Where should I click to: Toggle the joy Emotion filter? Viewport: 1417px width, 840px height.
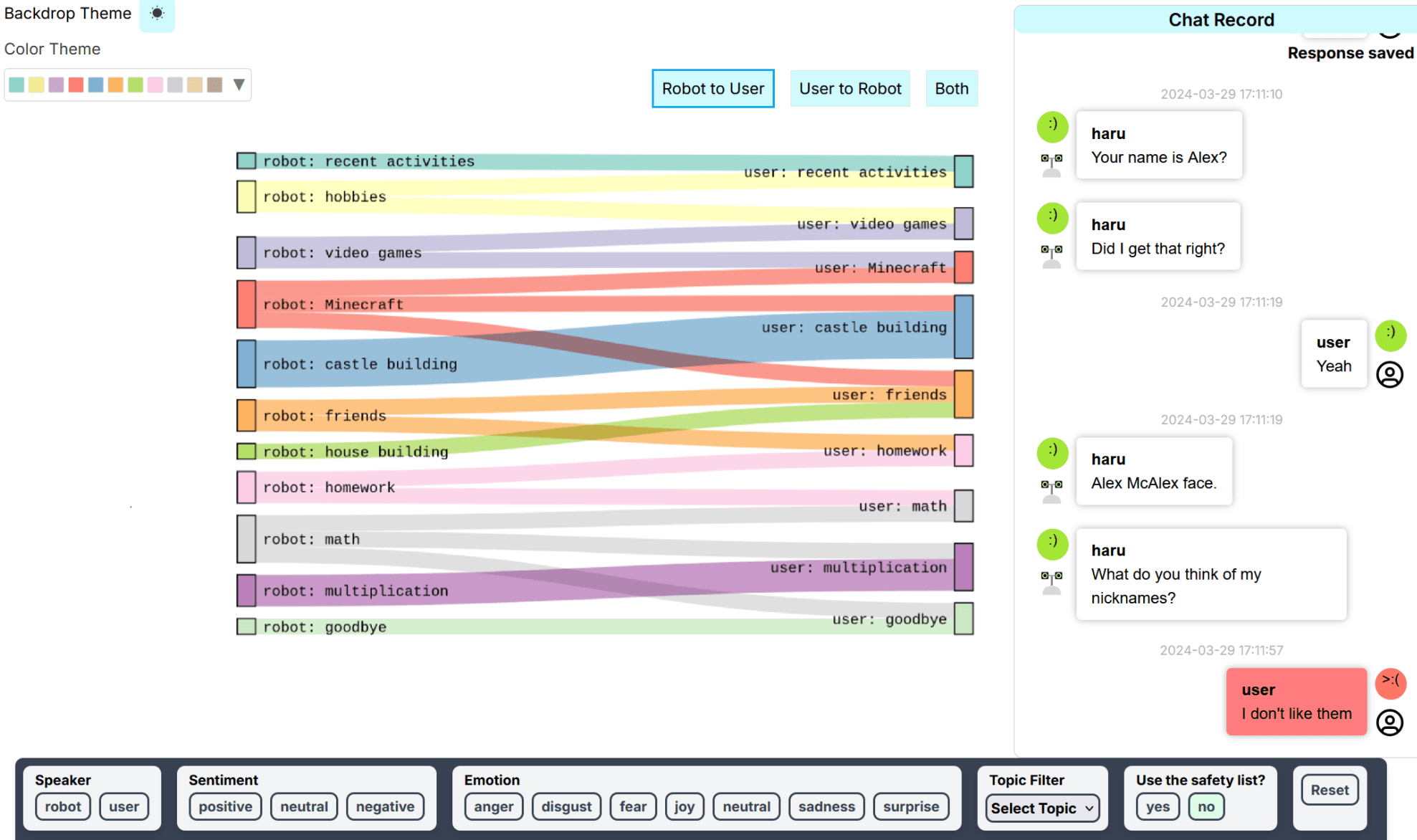tap(684, 806)
